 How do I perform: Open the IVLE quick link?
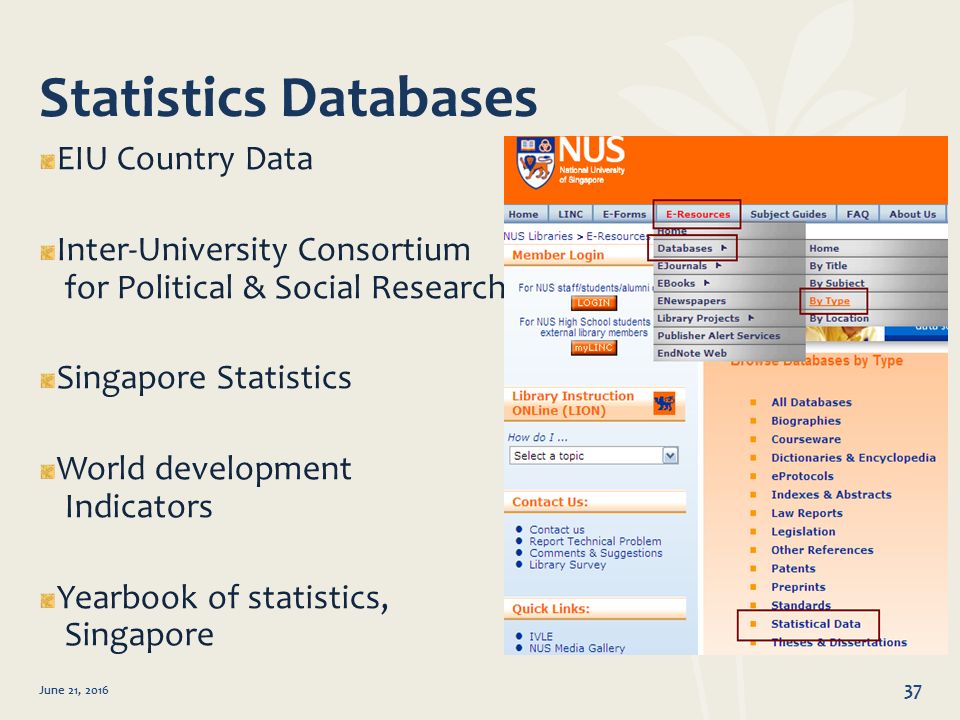pos(541,637)
